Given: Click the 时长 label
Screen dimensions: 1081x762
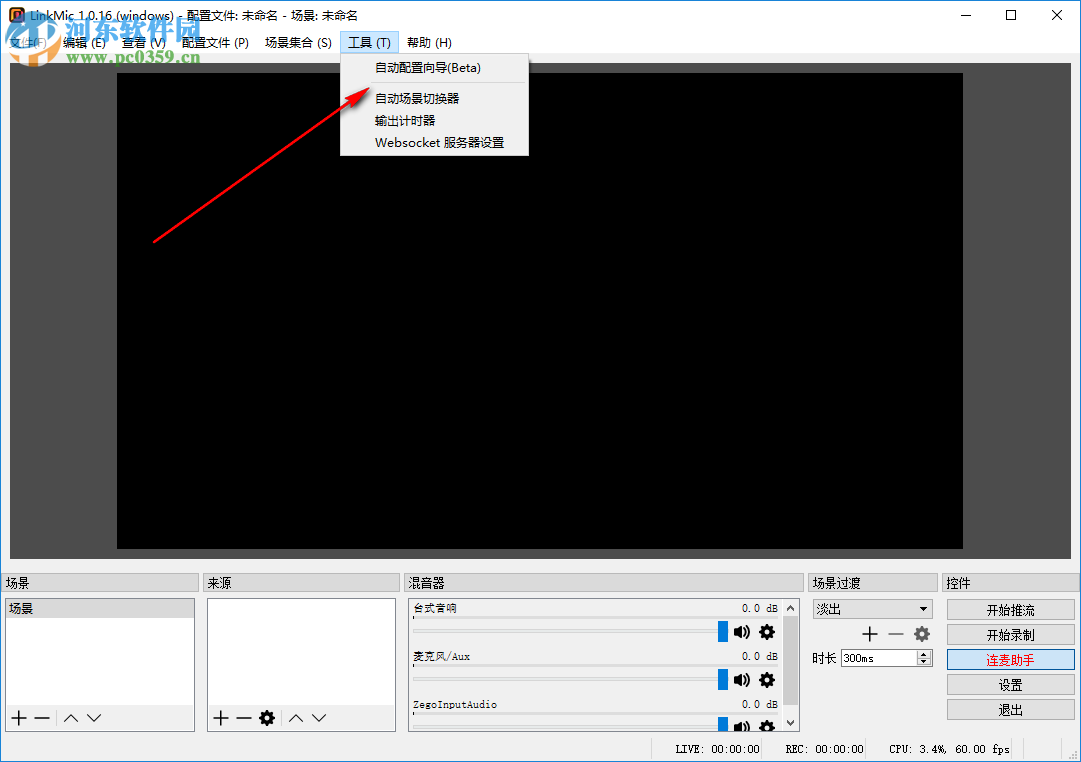Looking at the screenshot, I should [825, 658].
